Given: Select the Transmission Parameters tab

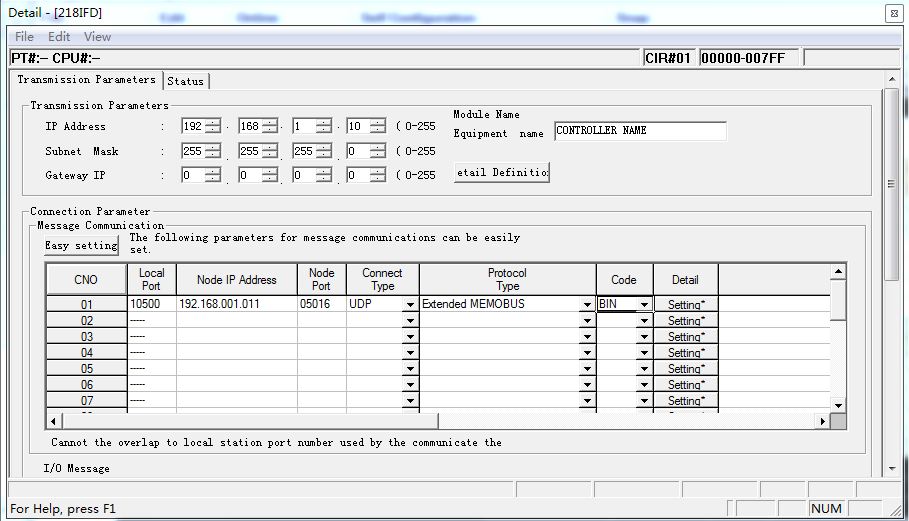Looking at the screenshot, I should 87,80.
